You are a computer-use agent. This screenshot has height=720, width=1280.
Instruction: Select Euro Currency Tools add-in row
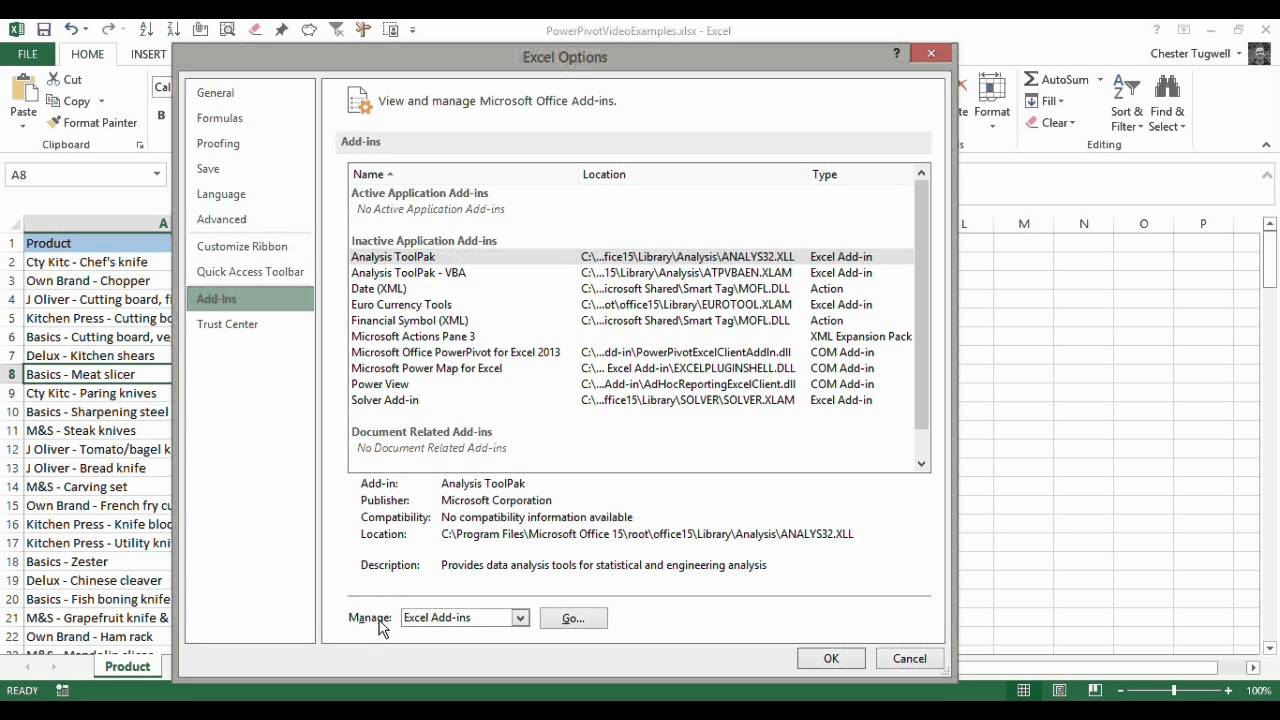point(631,305)
